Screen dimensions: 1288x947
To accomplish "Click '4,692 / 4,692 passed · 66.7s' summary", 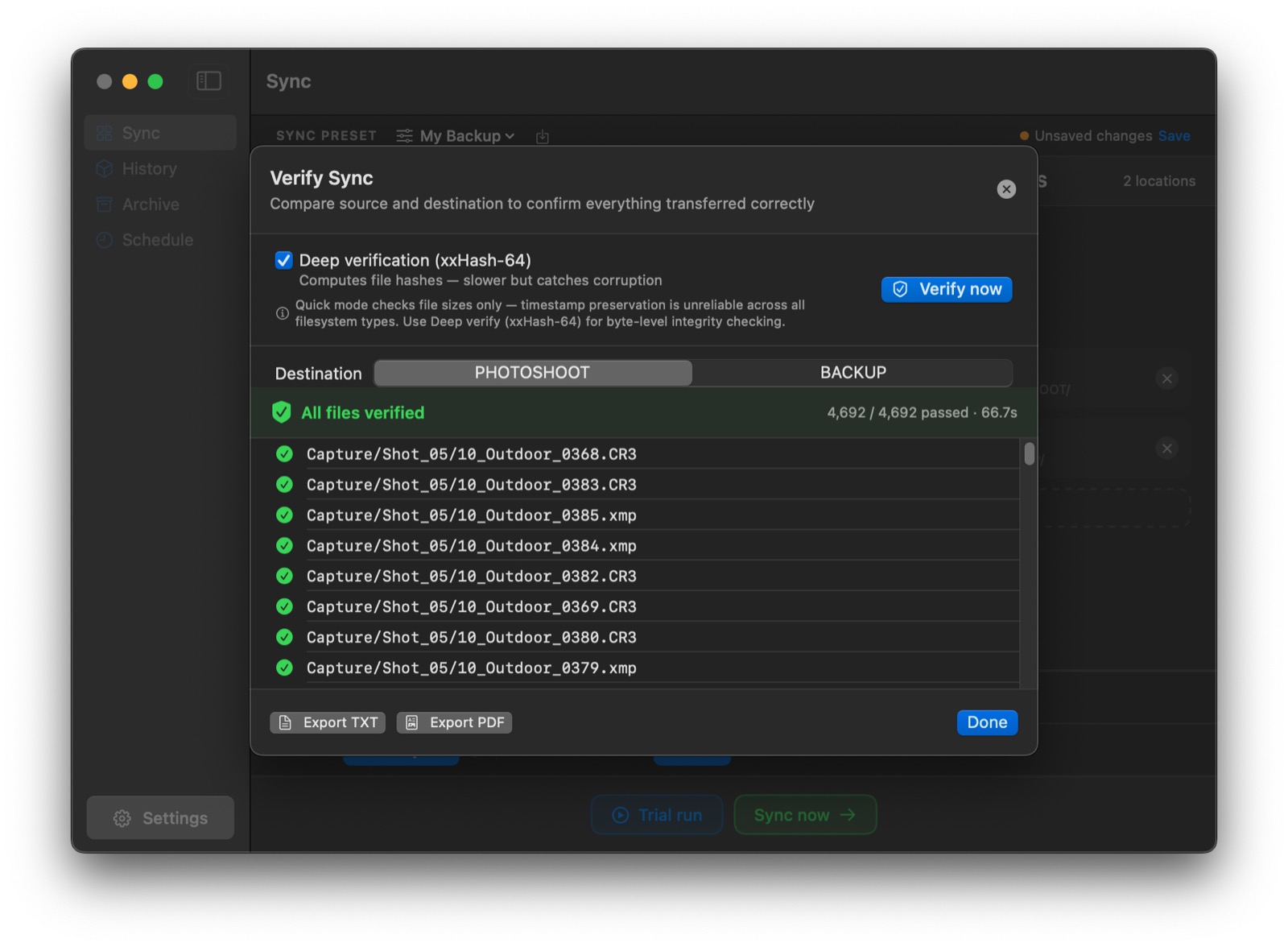I will click(922, 413).
